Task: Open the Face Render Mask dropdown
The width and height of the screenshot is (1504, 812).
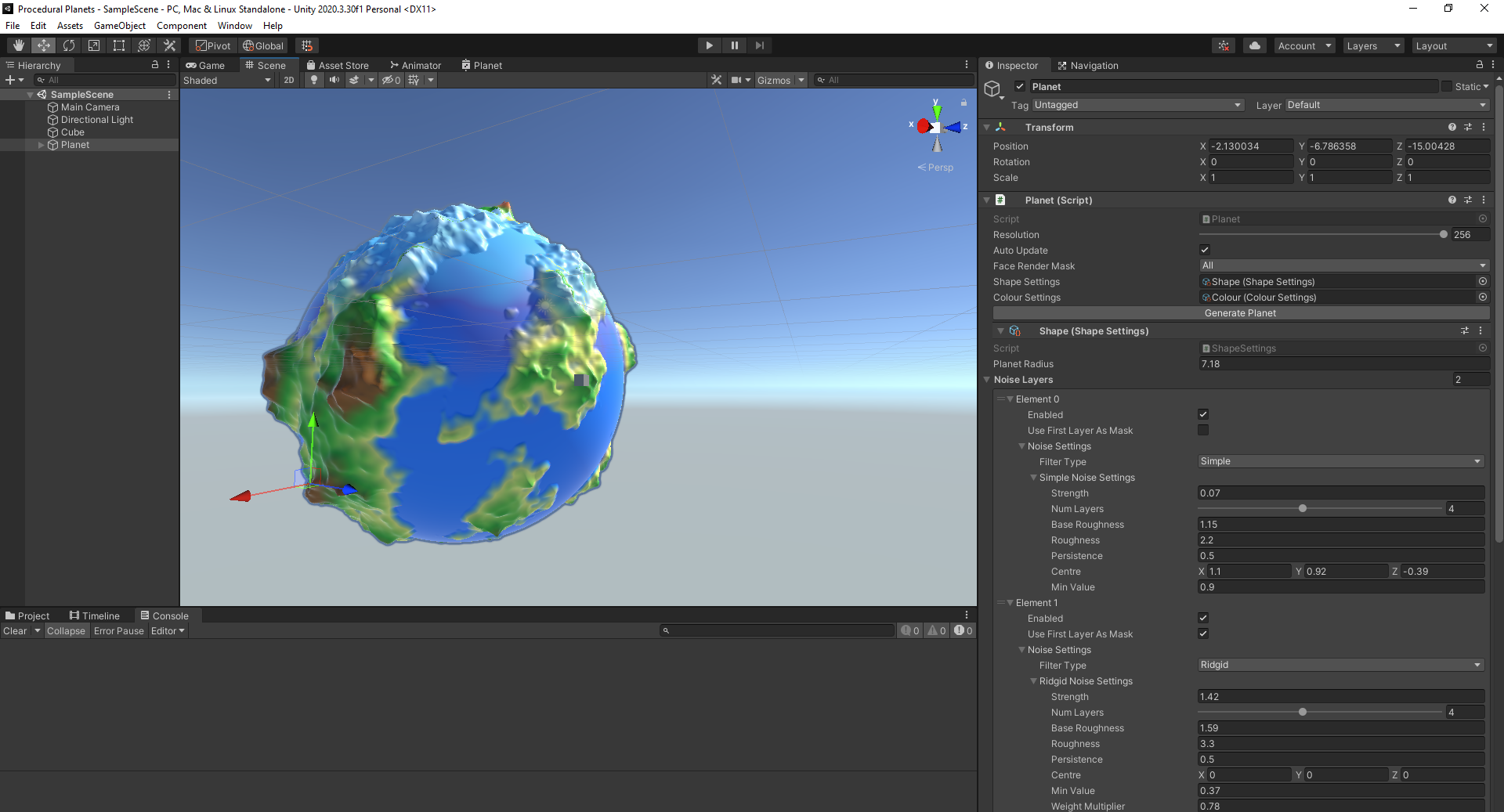Action: (1342, 265)
